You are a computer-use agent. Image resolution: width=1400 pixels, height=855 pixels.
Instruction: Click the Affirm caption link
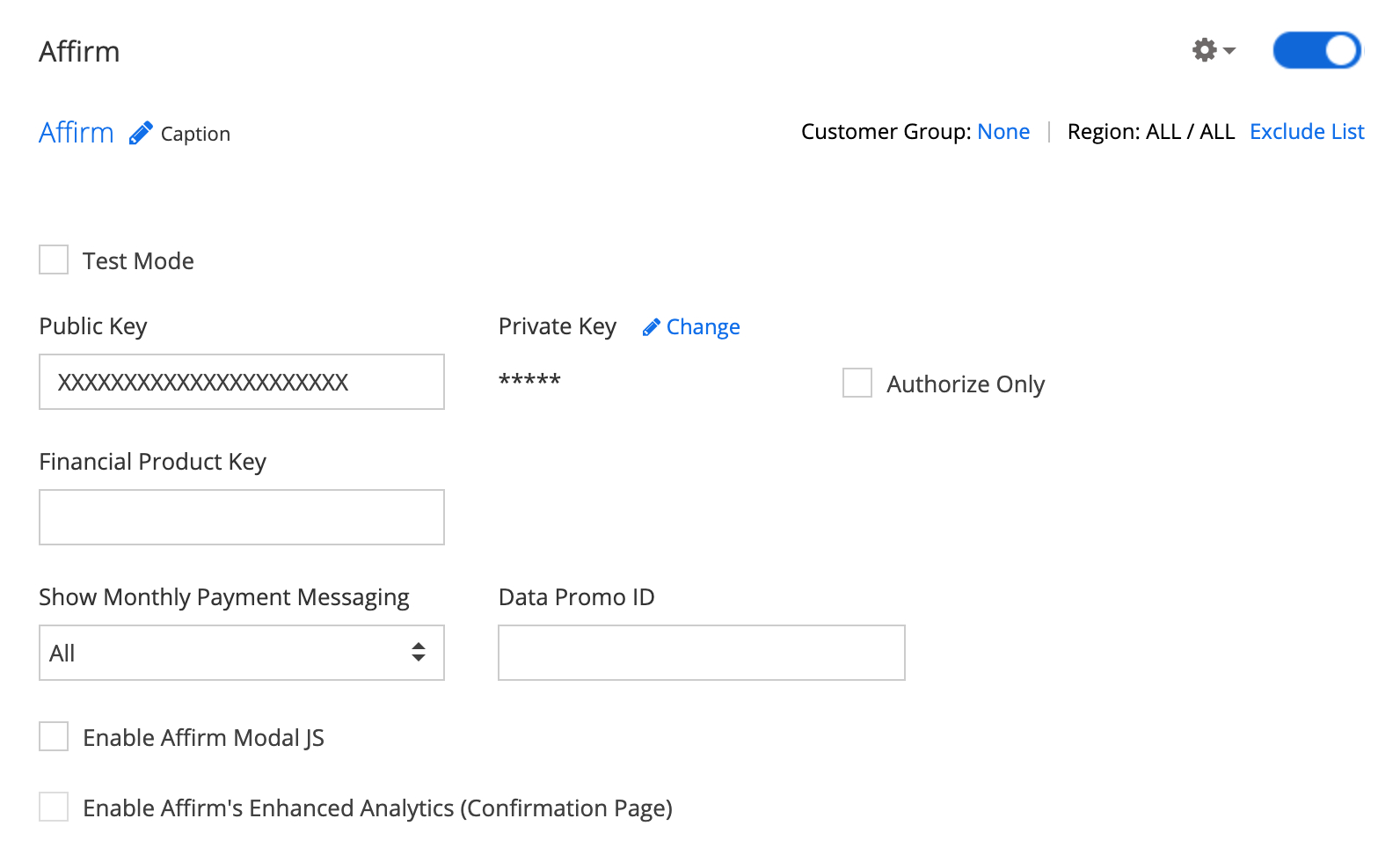[x=77, y=133]
